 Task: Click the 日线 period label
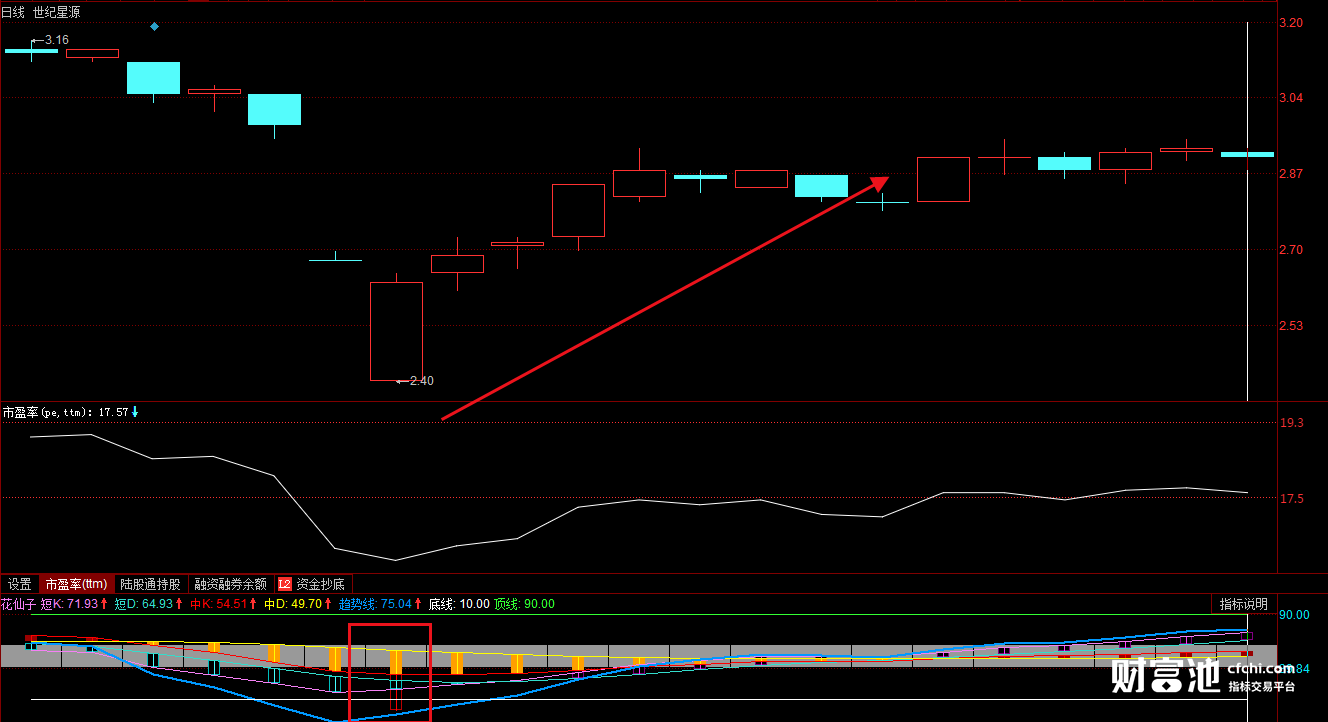coord(13,12)
